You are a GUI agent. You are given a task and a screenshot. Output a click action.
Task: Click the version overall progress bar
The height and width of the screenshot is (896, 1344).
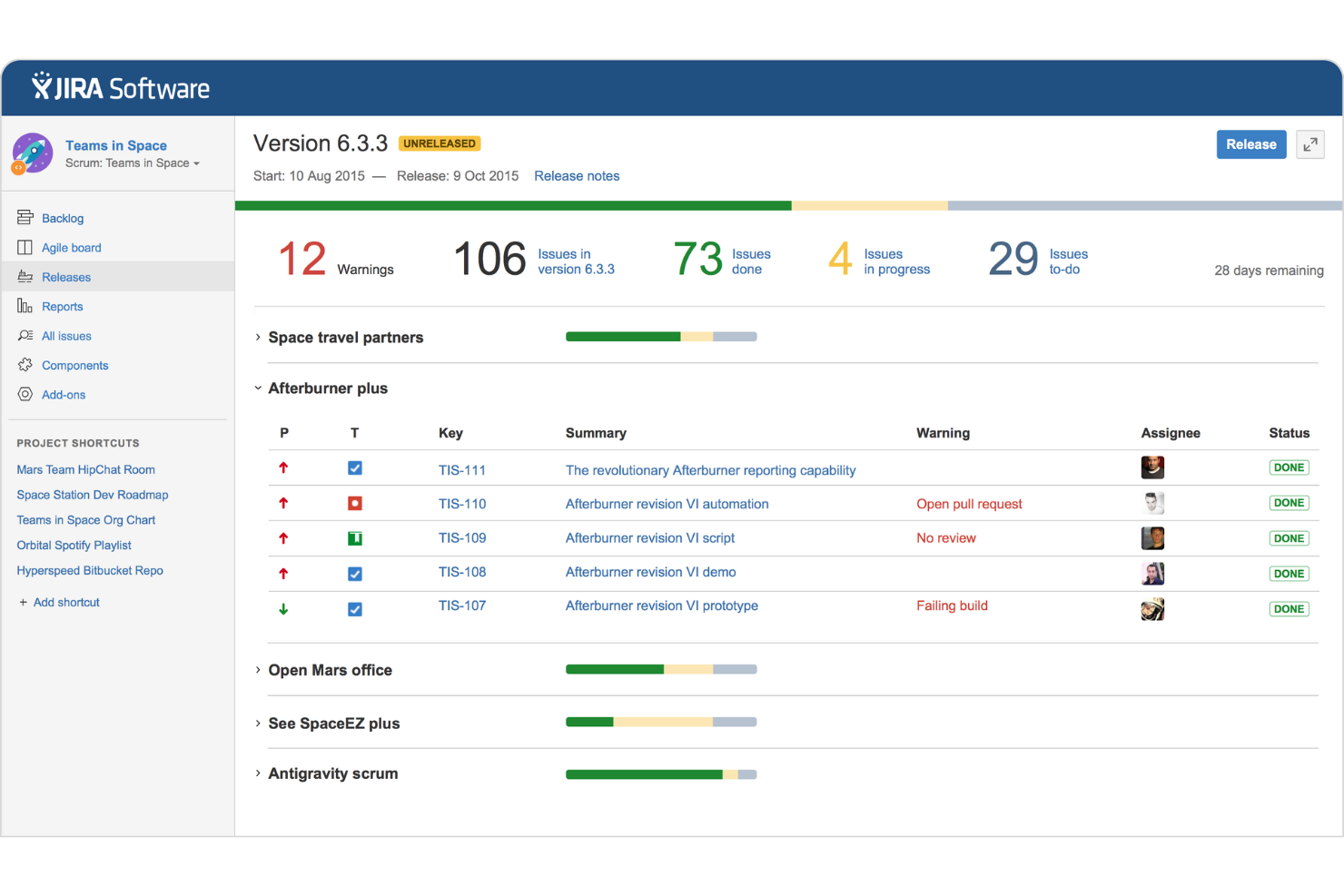[x=789, y=206]
